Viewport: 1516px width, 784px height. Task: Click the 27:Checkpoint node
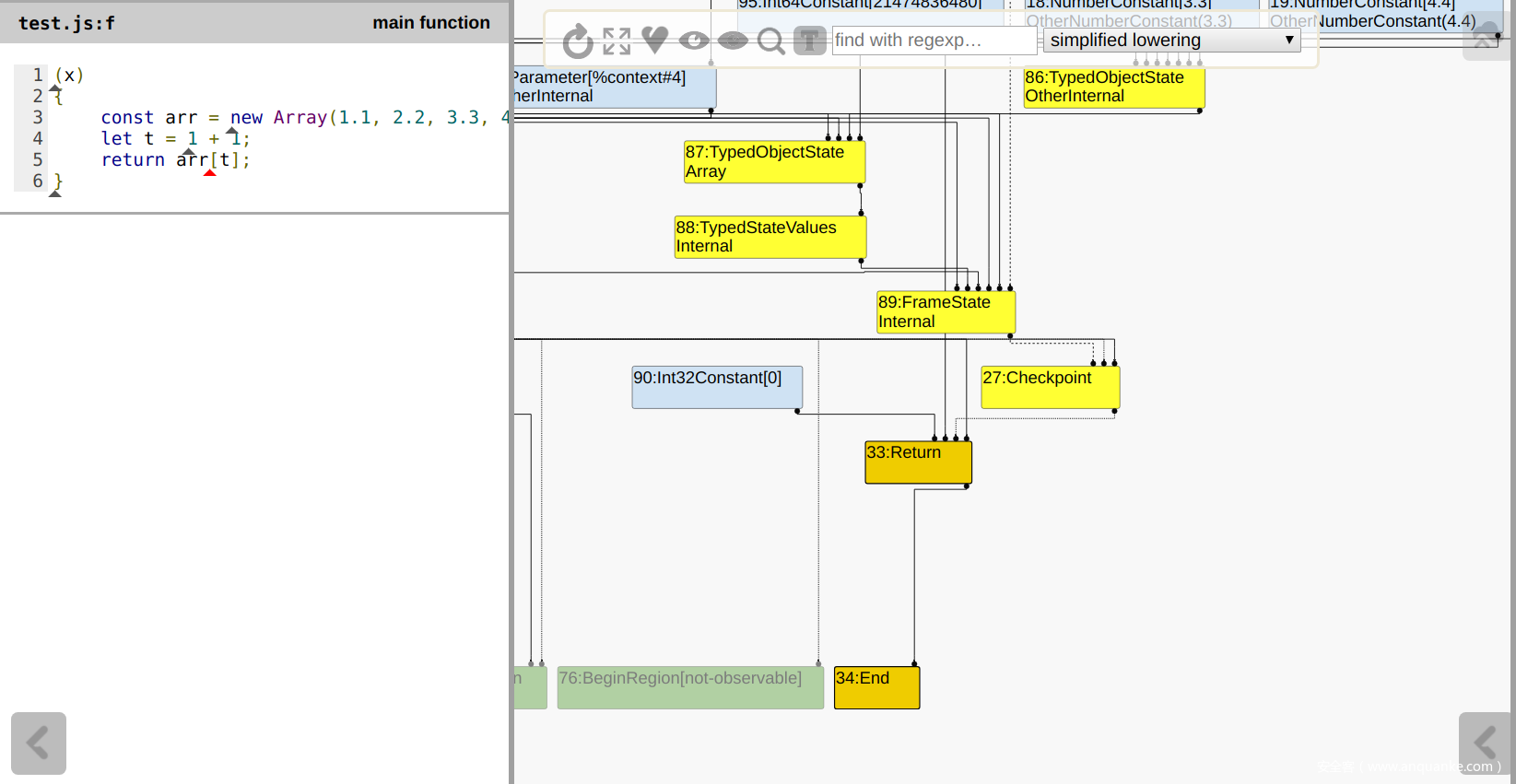coord(1051,387)
